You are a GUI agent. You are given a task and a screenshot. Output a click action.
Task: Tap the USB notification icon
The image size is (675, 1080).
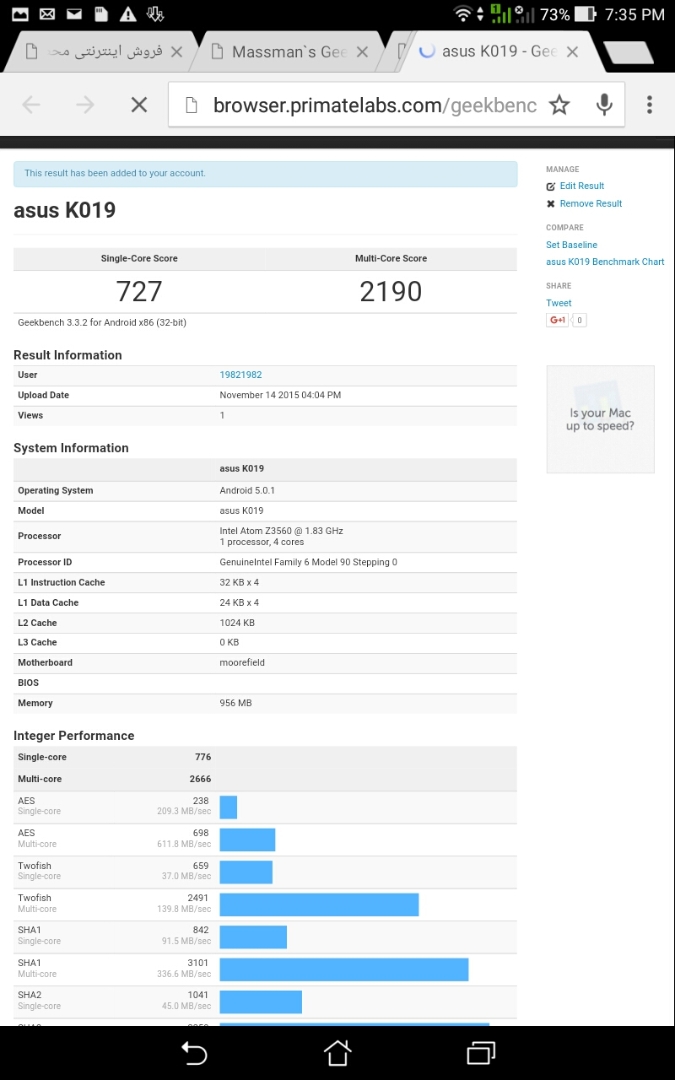(156, 14)
